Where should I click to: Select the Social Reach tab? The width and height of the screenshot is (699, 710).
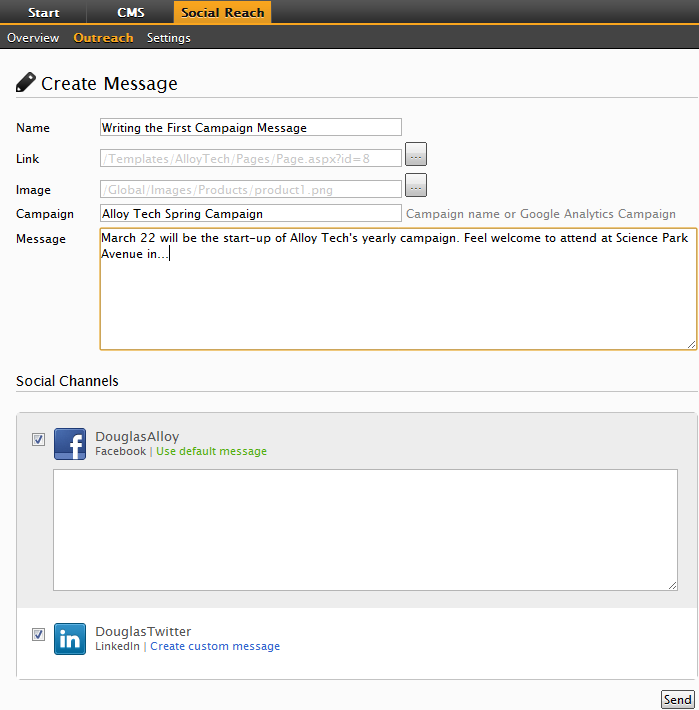pos(221,13)
